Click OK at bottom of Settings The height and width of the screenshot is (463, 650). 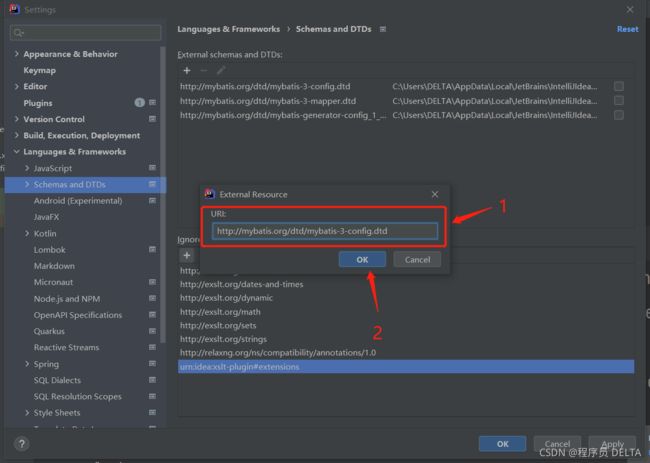tap(502, 444)
